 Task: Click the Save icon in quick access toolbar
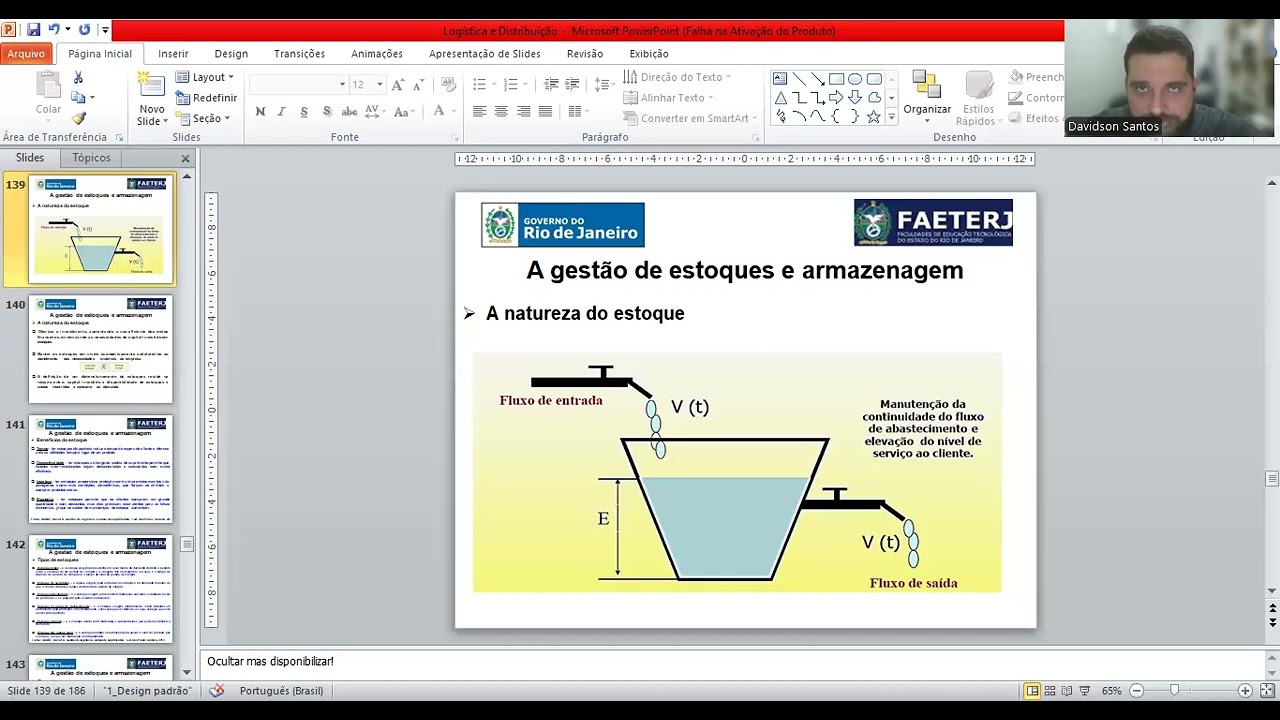33,30
